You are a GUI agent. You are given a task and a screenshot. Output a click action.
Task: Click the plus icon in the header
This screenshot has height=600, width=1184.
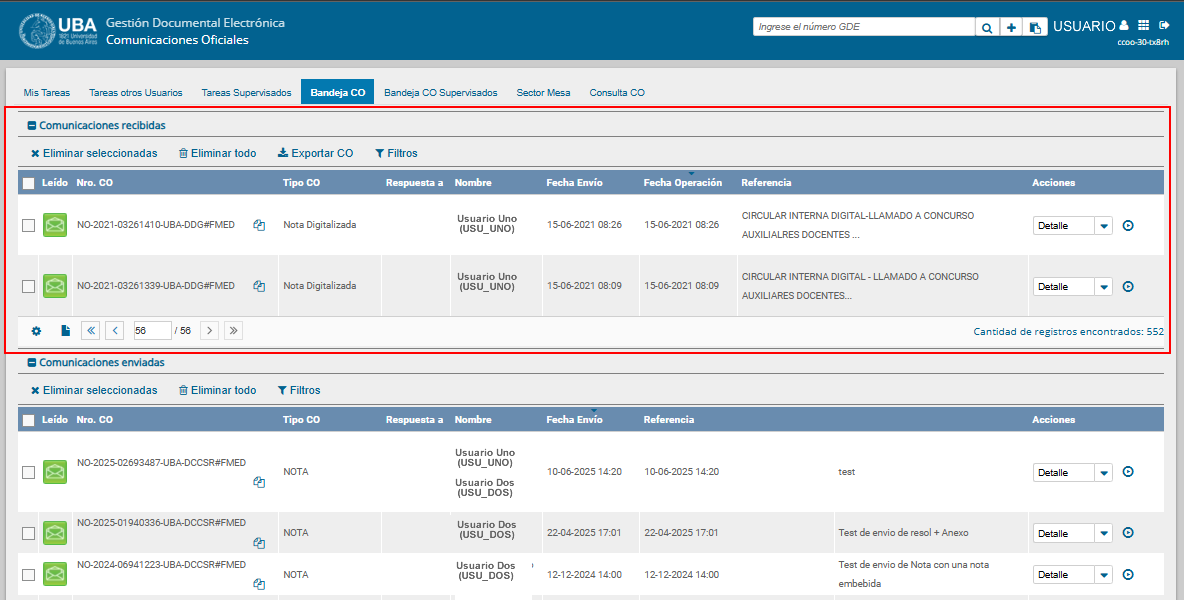click(1011, 28)
